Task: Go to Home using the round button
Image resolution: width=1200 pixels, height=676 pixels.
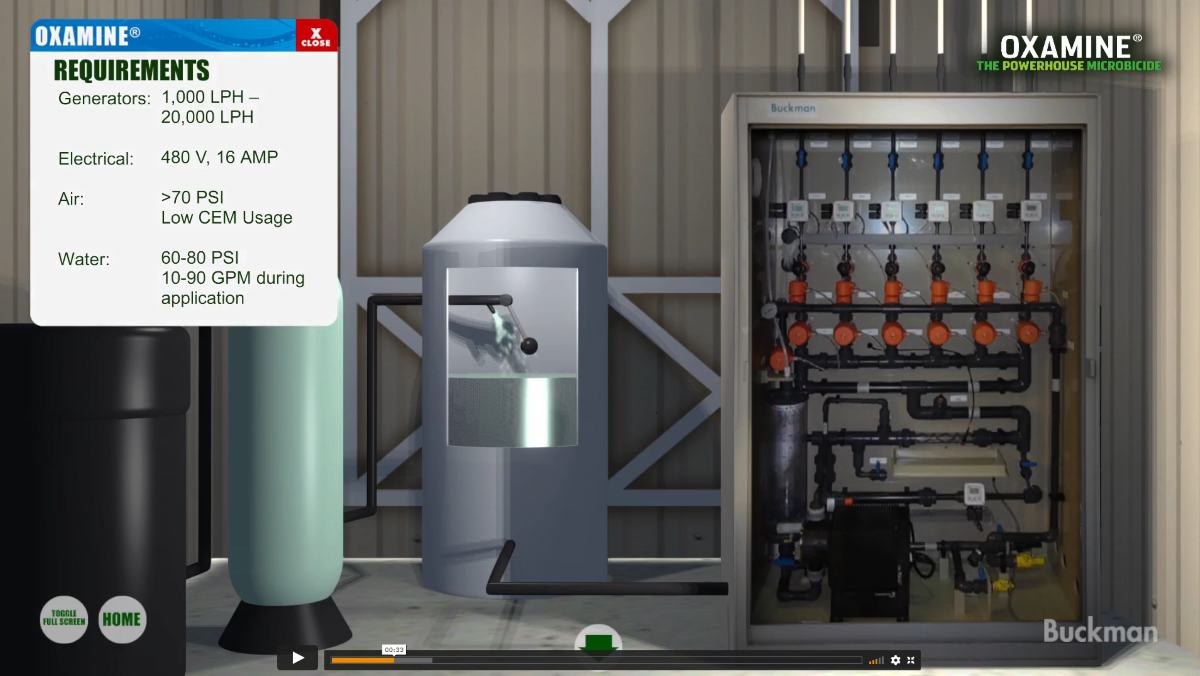Action: [x=121, y=620]
